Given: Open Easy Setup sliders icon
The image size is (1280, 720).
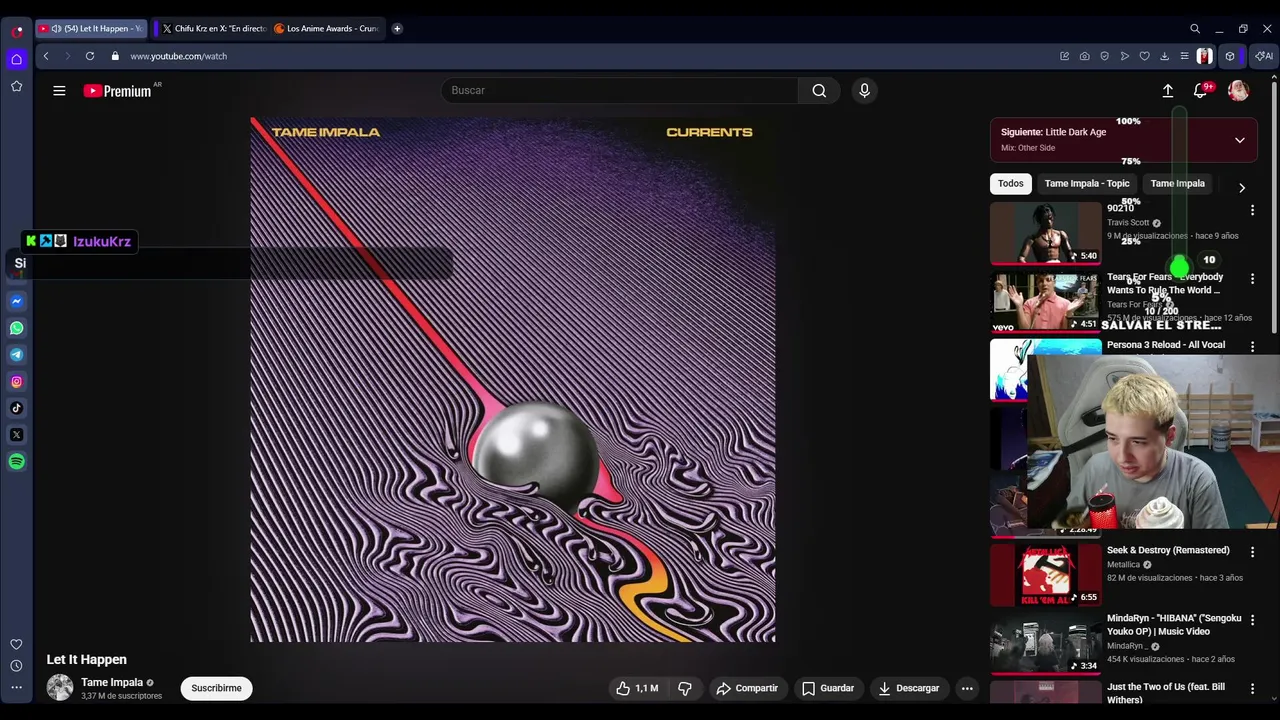Looking at the screenshot, I should pyautogui.click(x=1185, y=56).
